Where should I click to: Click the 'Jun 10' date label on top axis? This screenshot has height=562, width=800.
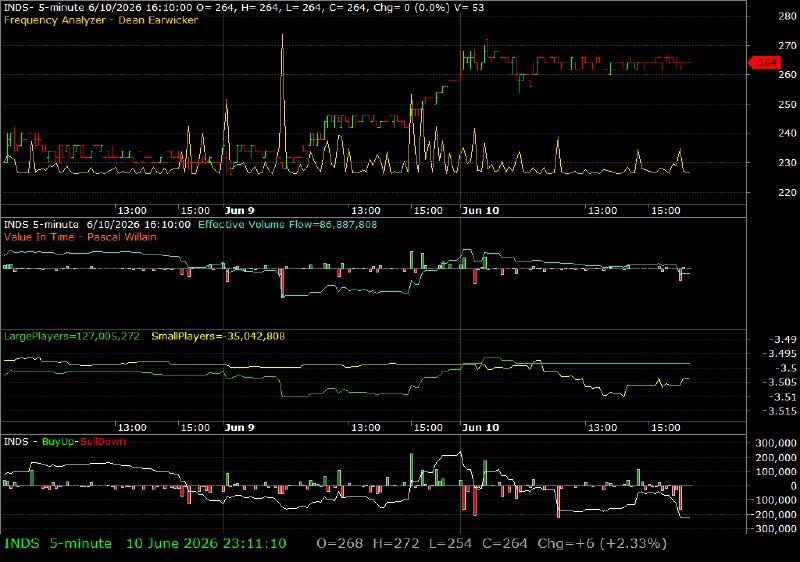click(480, 211)
